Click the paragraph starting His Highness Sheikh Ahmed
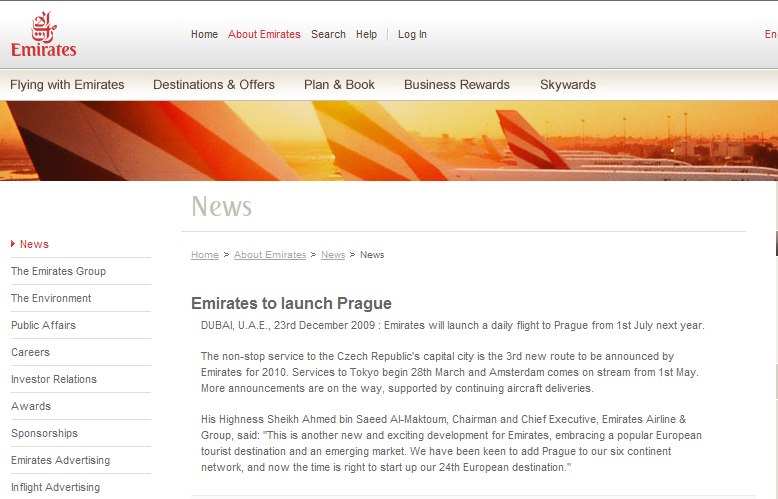 coord(451,443)
